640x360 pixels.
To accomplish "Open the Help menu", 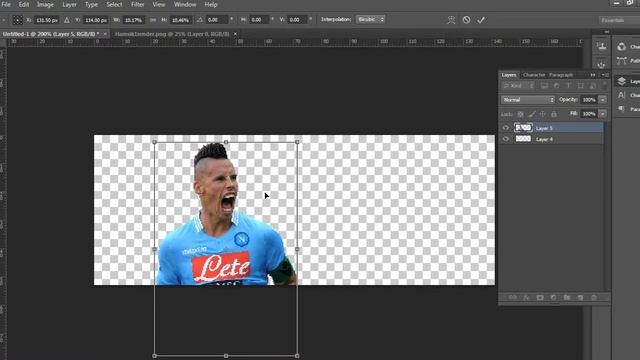I will [x=211, y=4].
